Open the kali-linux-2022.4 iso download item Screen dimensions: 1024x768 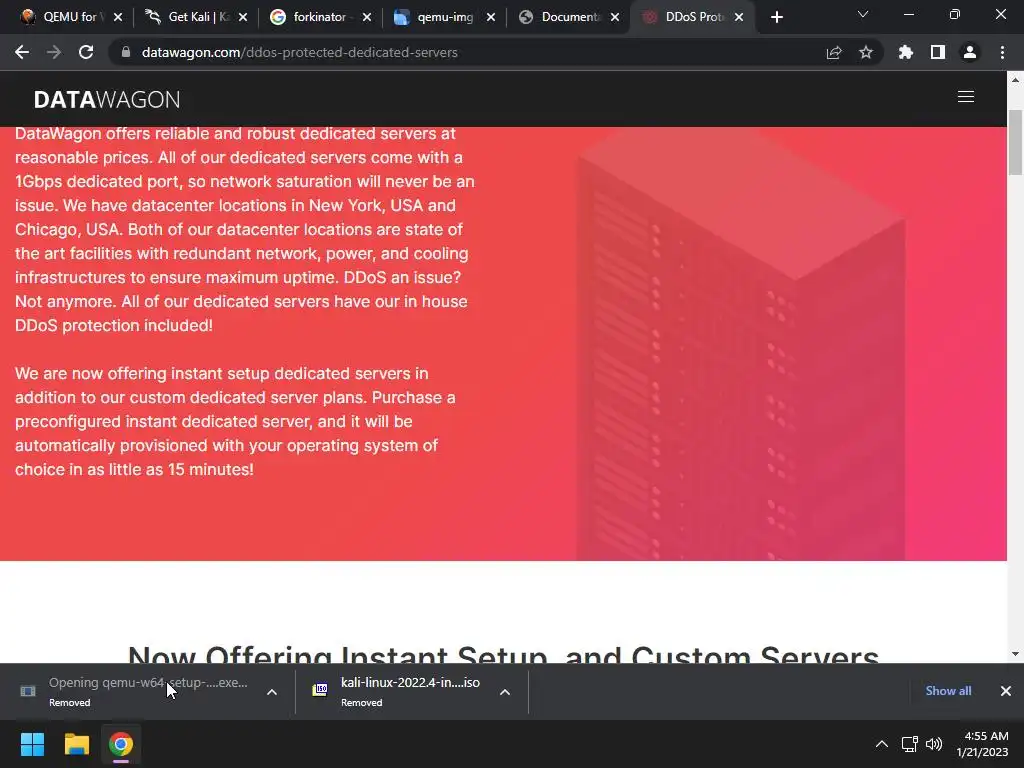coord(398,692)
